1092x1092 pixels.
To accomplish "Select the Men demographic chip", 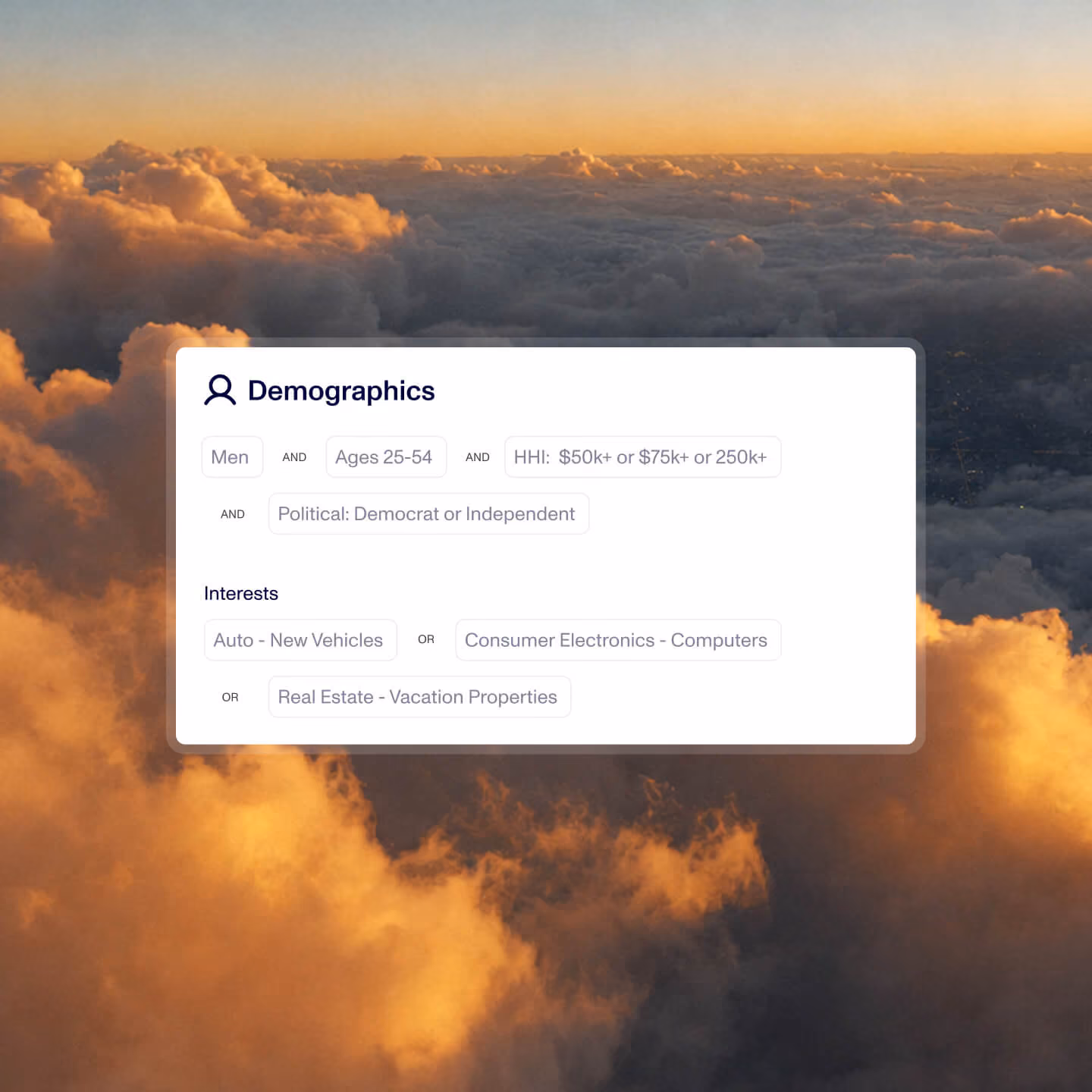I will pyautogui.click(x=232, y=457).
